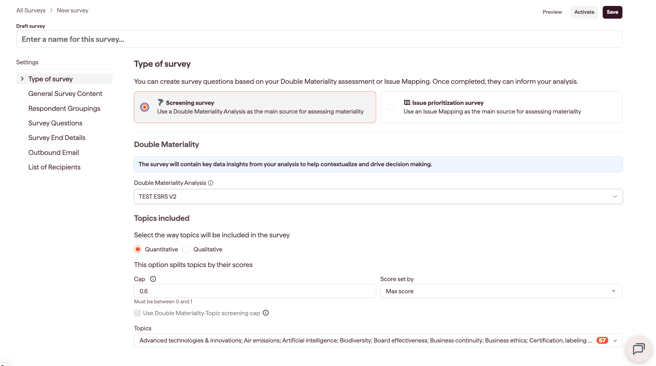Viewport: 656px width, 366px height.
Task: Click the New survey breadcrumb
Action: tap(73, 10)
